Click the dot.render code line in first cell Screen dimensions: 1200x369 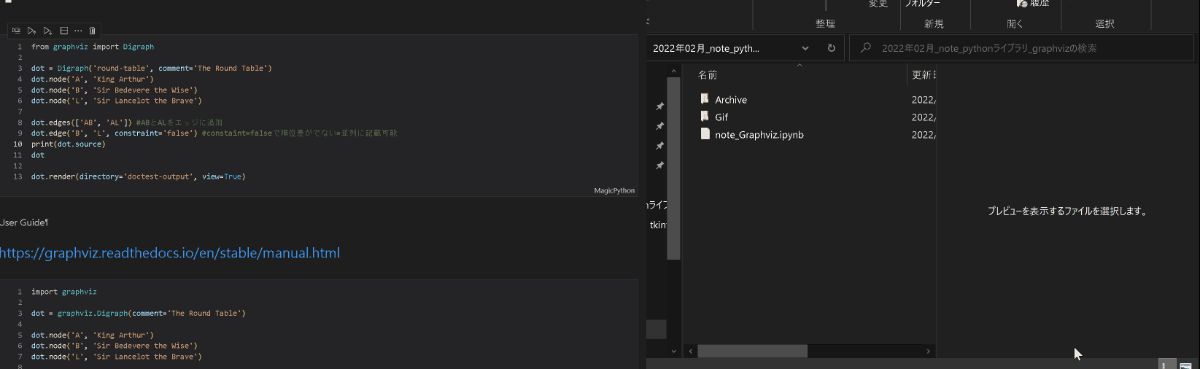pyautogui.click(x=138, y=176)
